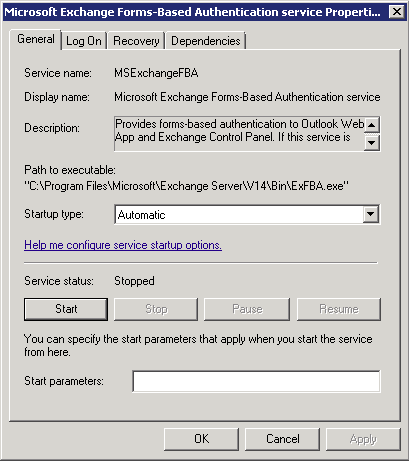Click the dialog title bar text
The height and width of the screenshot is (462, 409).
point(192,12)
